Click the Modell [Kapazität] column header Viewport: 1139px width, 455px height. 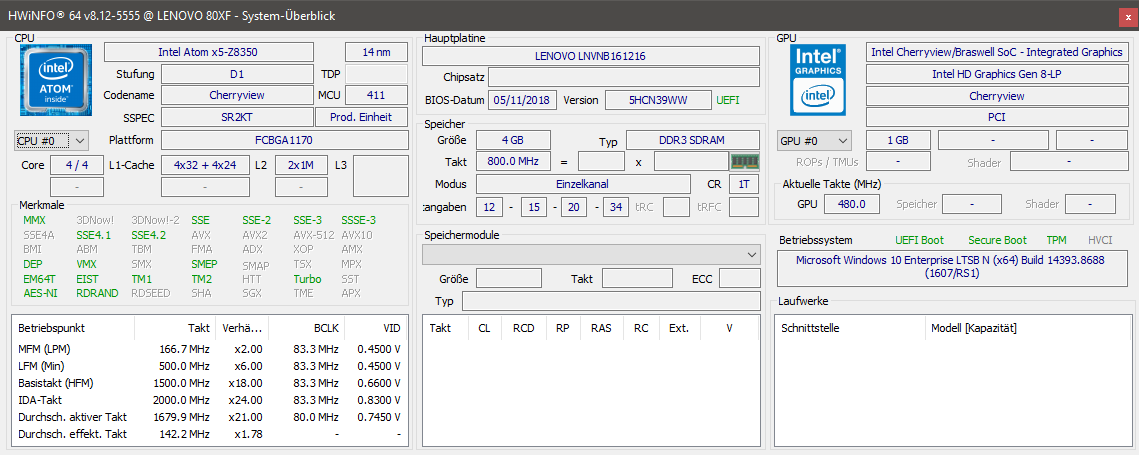(x=973, y=327)
